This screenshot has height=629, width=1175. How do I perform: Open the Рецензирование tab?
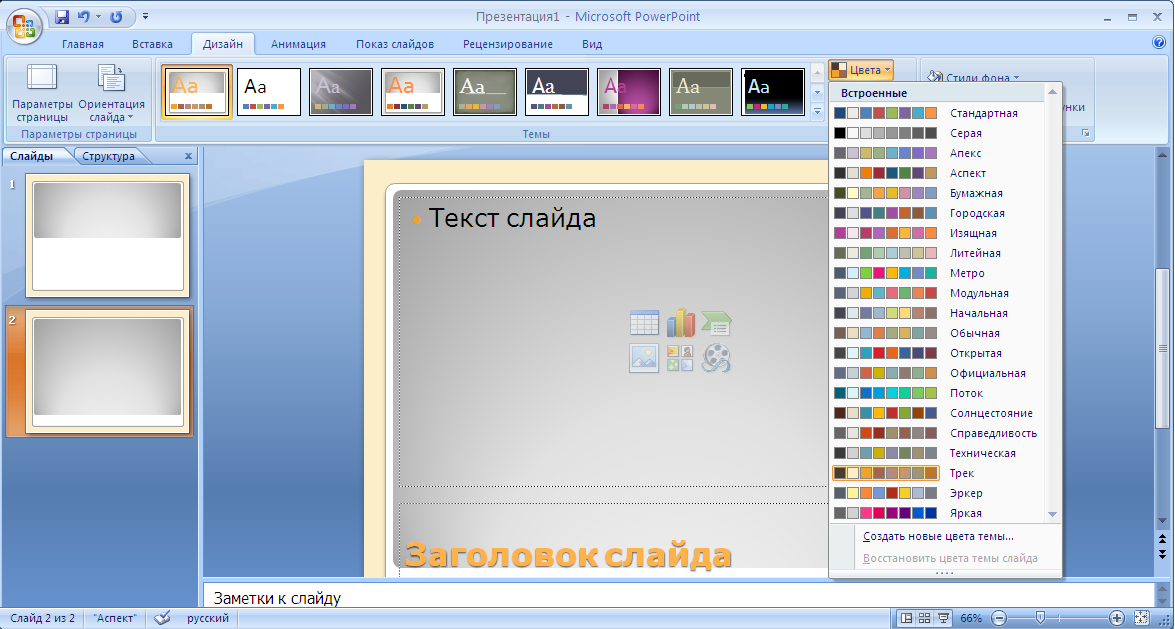click(x=507, y=44)
